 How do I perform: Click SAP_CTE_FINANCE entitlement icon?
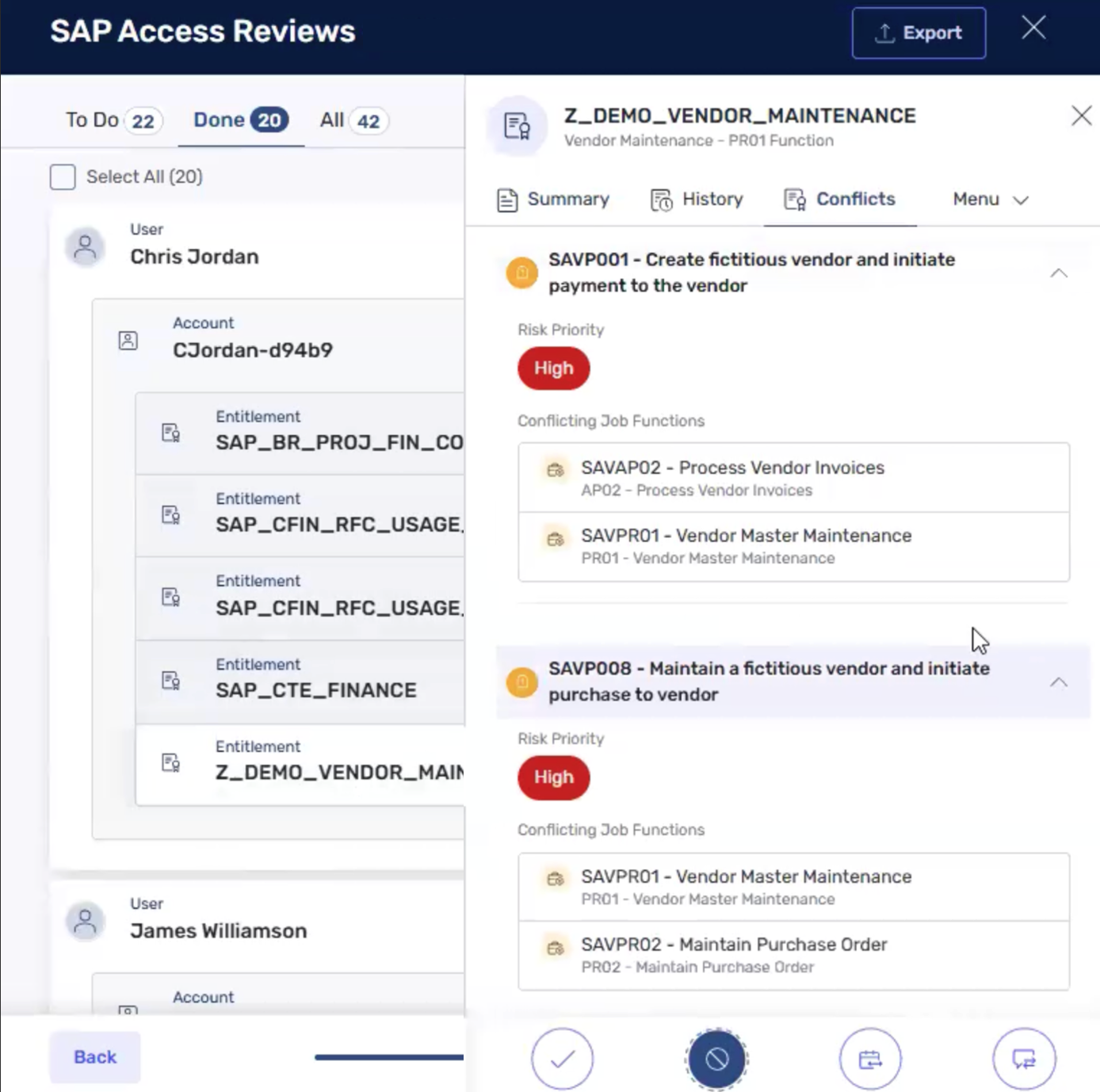[170, 681]
